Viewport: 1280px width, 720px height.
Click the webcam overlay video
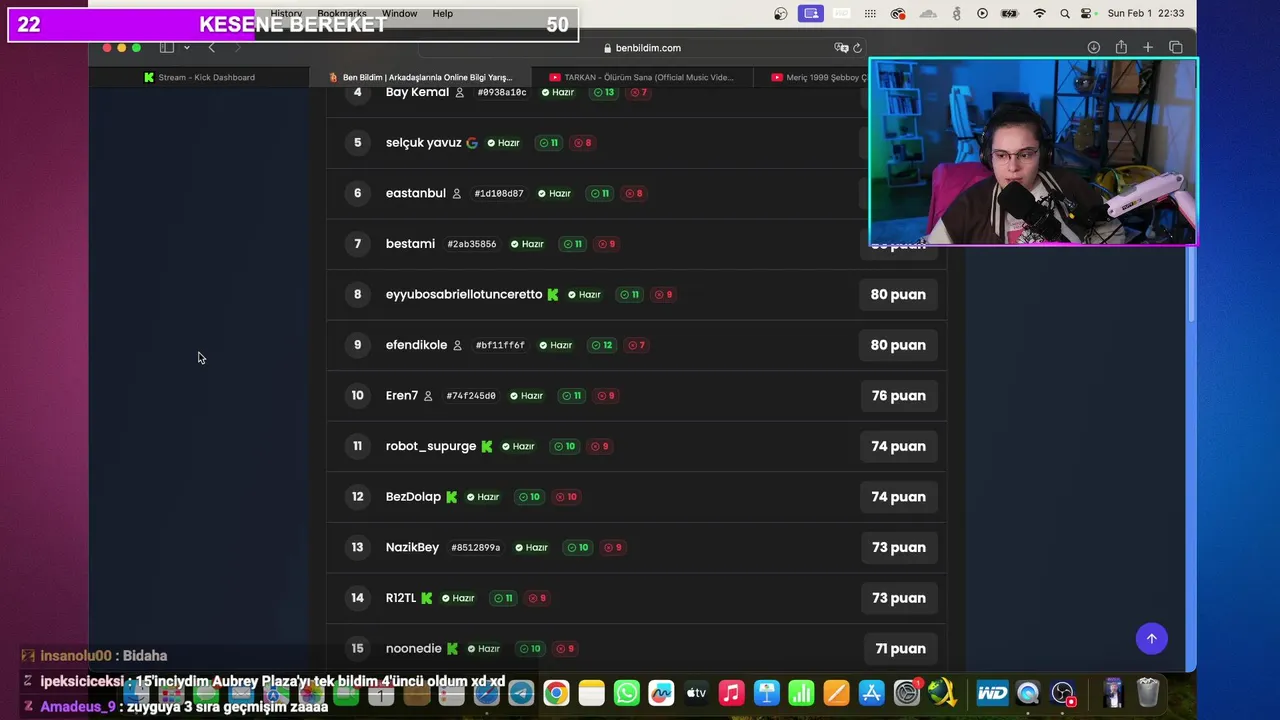pyautogui.click(x=1033, y=152)
